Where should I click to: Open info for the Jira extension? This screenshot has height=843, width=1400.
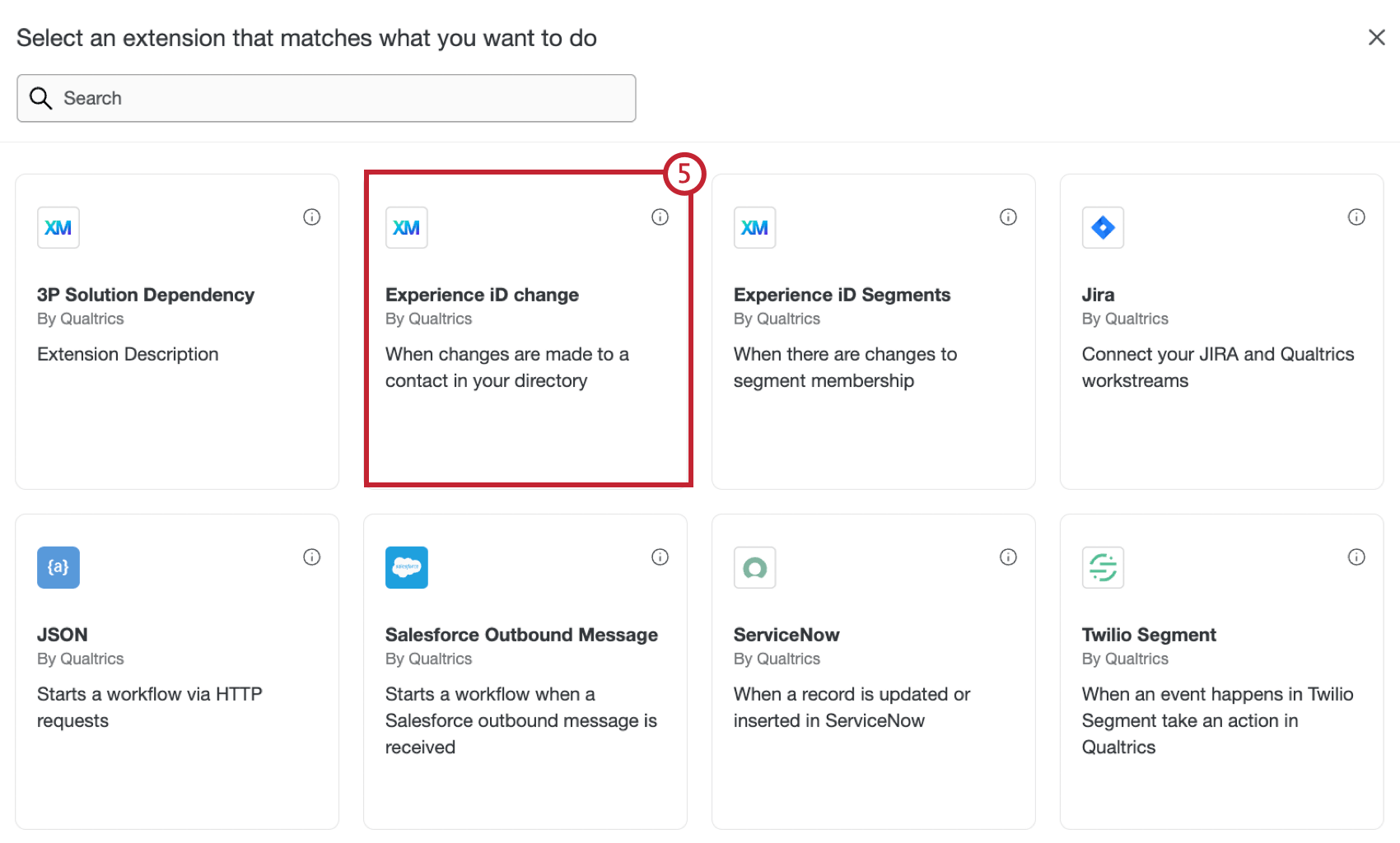tap(1356, 217)
